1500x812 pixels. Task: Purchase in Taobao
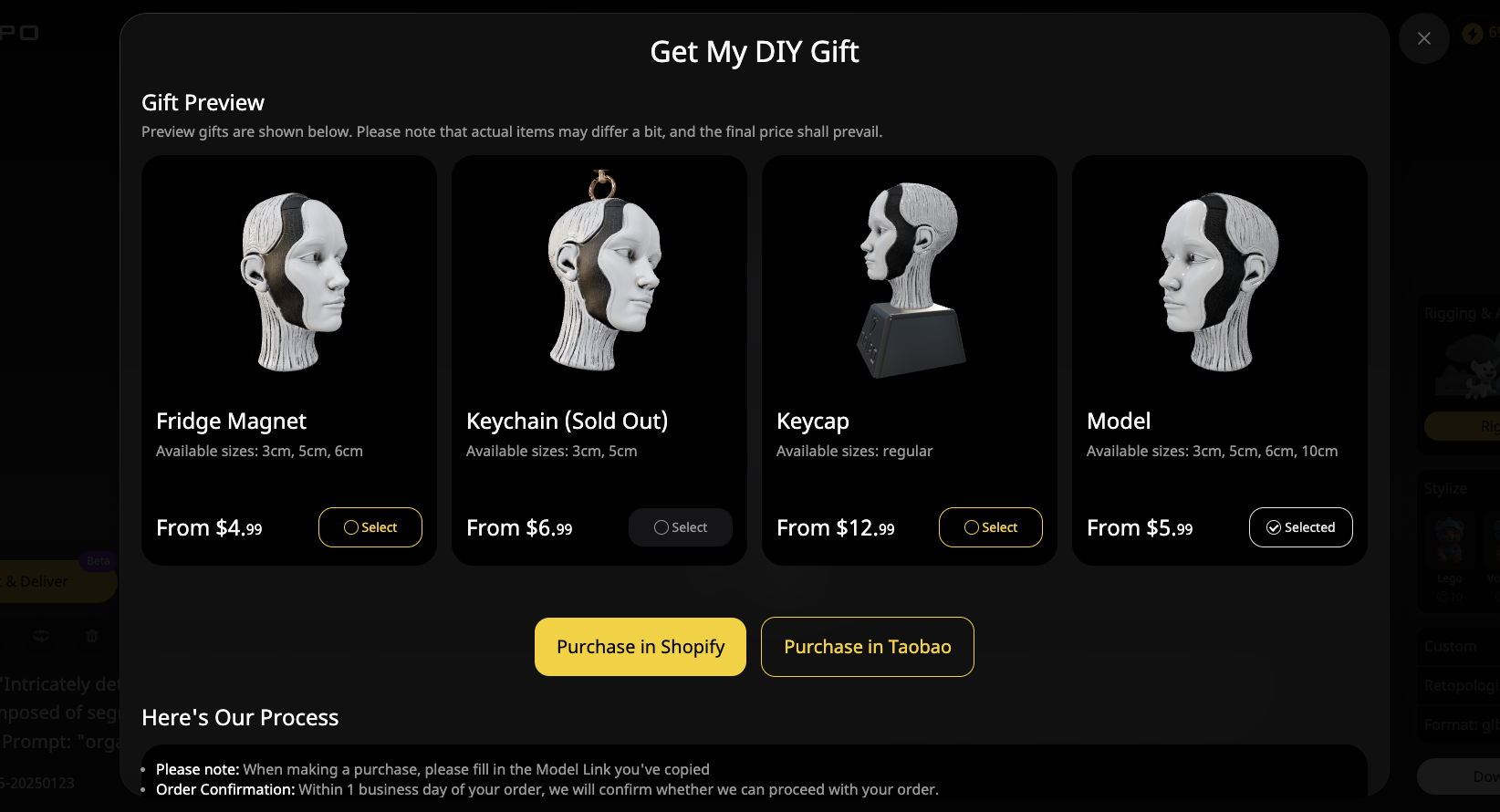tap(868, 647)
